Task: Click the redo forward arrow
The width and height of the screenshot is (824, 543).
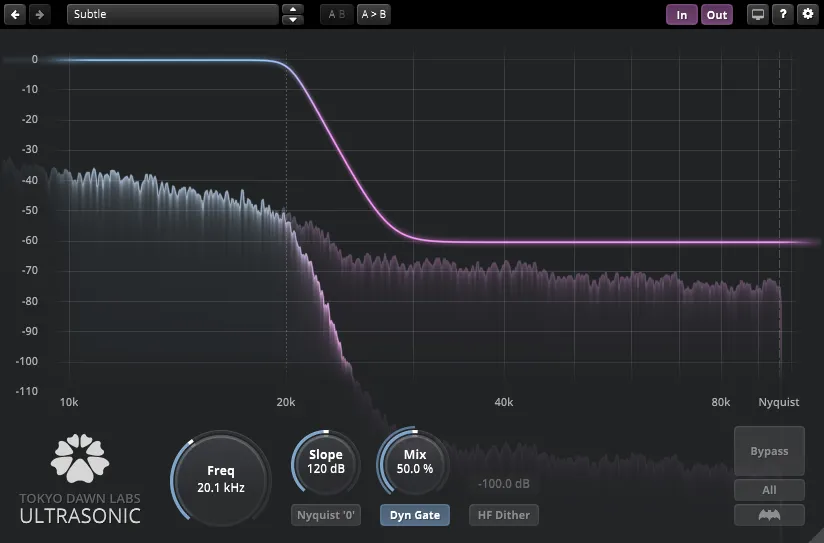Action: tap(39, 14)
